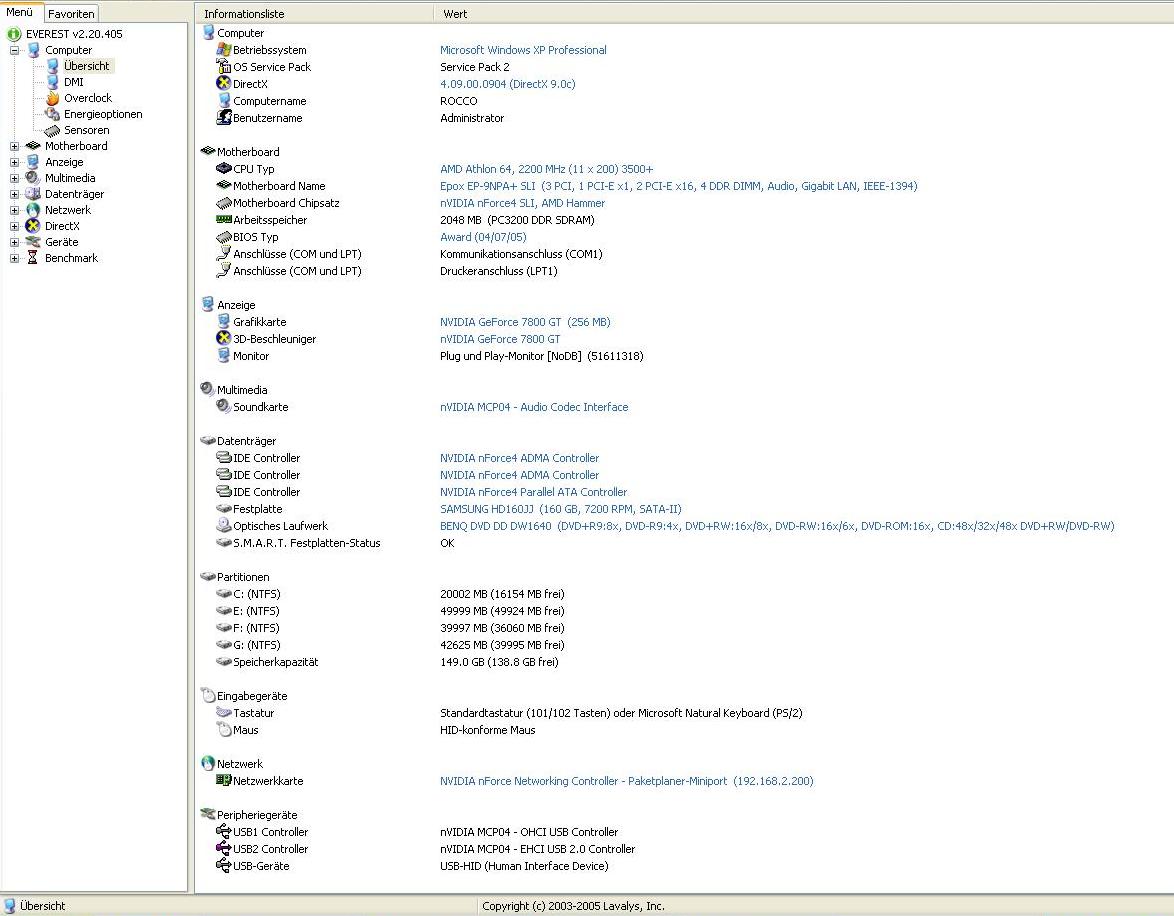Screen dimensions: 1174x916
Task: Open the BENQ DVD DD DW1640 link
Action: click(x=777, y=526)
